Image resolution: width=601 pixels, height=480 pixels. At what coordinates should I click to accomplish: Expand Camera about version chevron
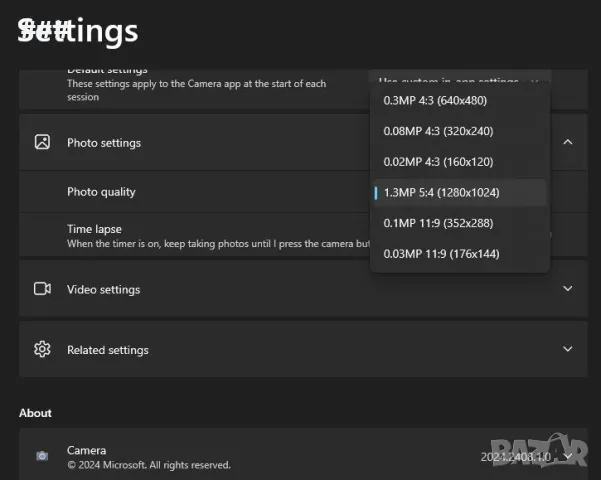pos(568,456)
